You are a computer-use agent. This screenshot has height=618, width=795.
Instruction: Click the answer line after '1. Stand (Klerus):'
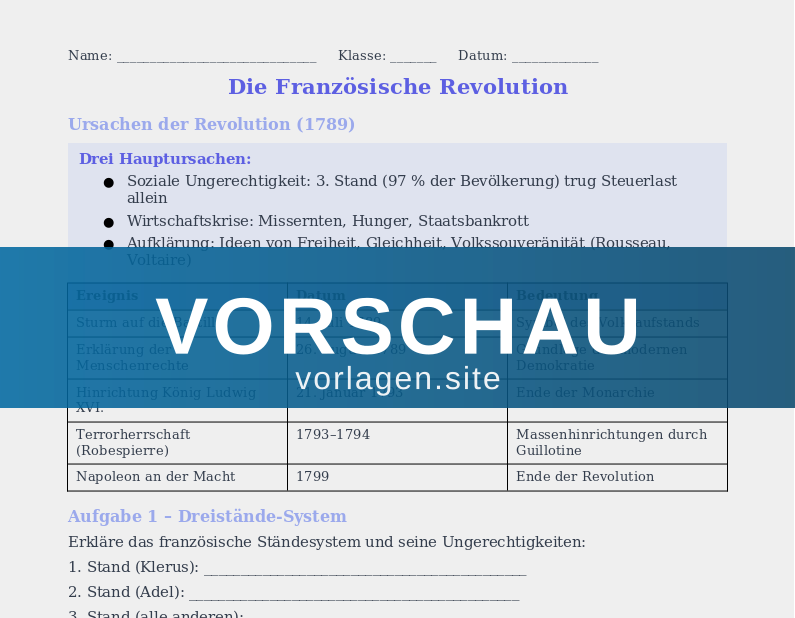365,569
